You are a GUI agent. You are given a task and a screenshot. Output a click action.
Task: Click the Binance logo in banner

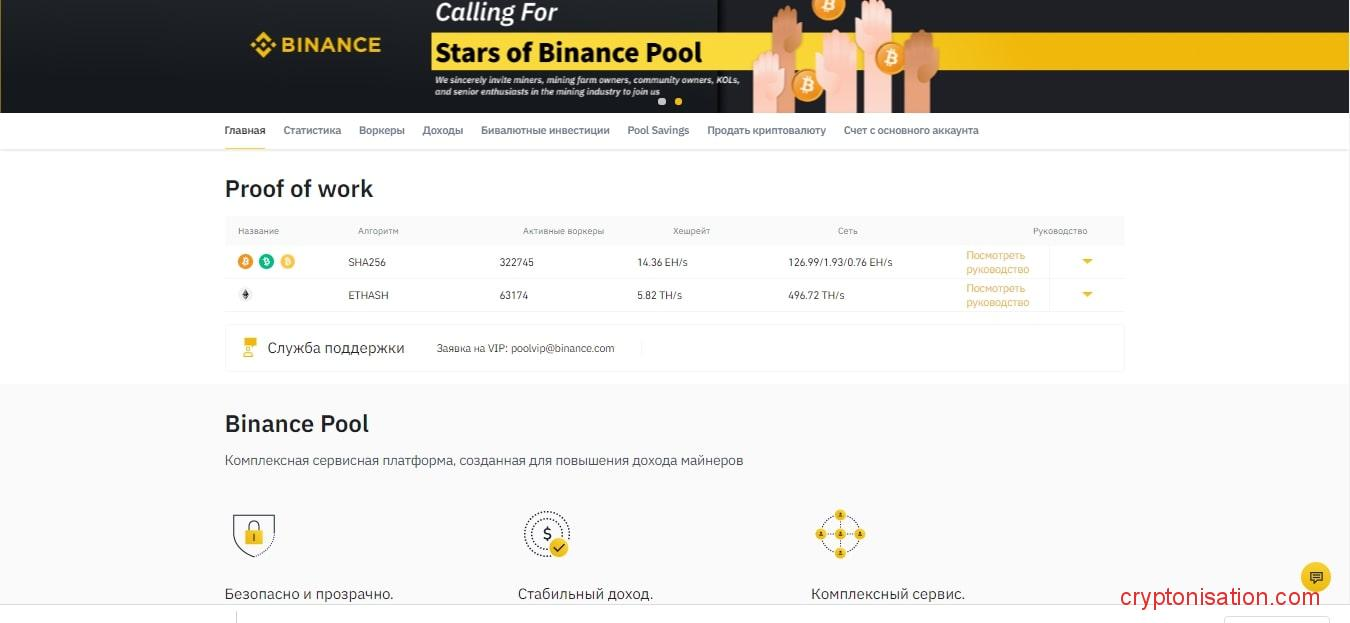(x=315, y=45)
